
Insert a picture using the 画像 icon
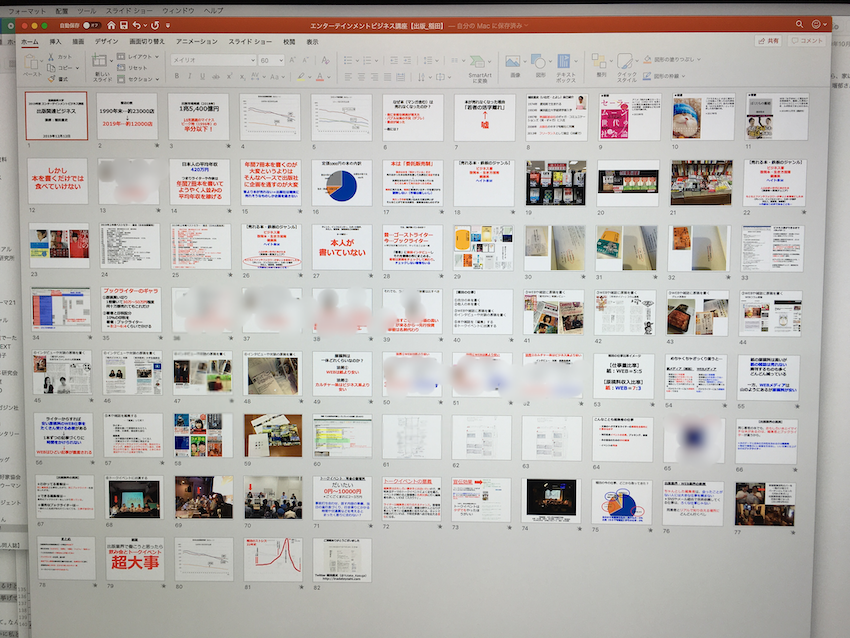(515, 63)
